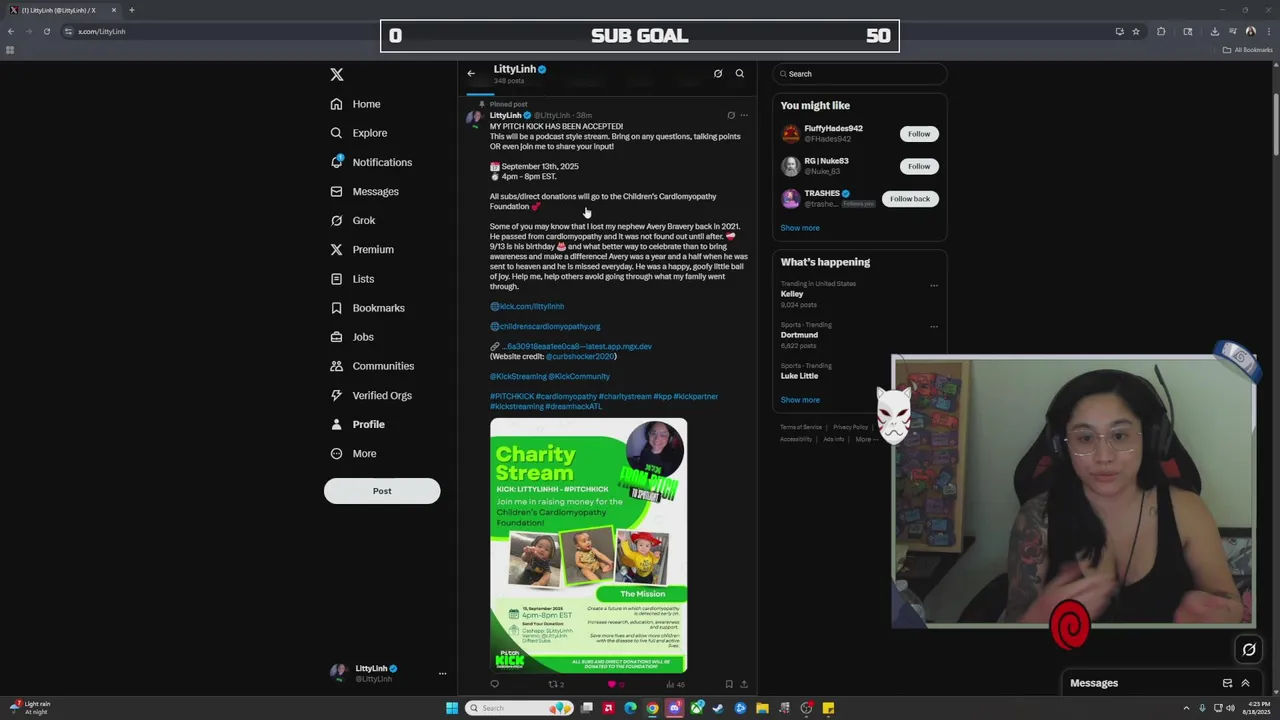This screenshot has height=720, width=1280.
Task: Open the Terms of Service link
Action: pos(801,427)
